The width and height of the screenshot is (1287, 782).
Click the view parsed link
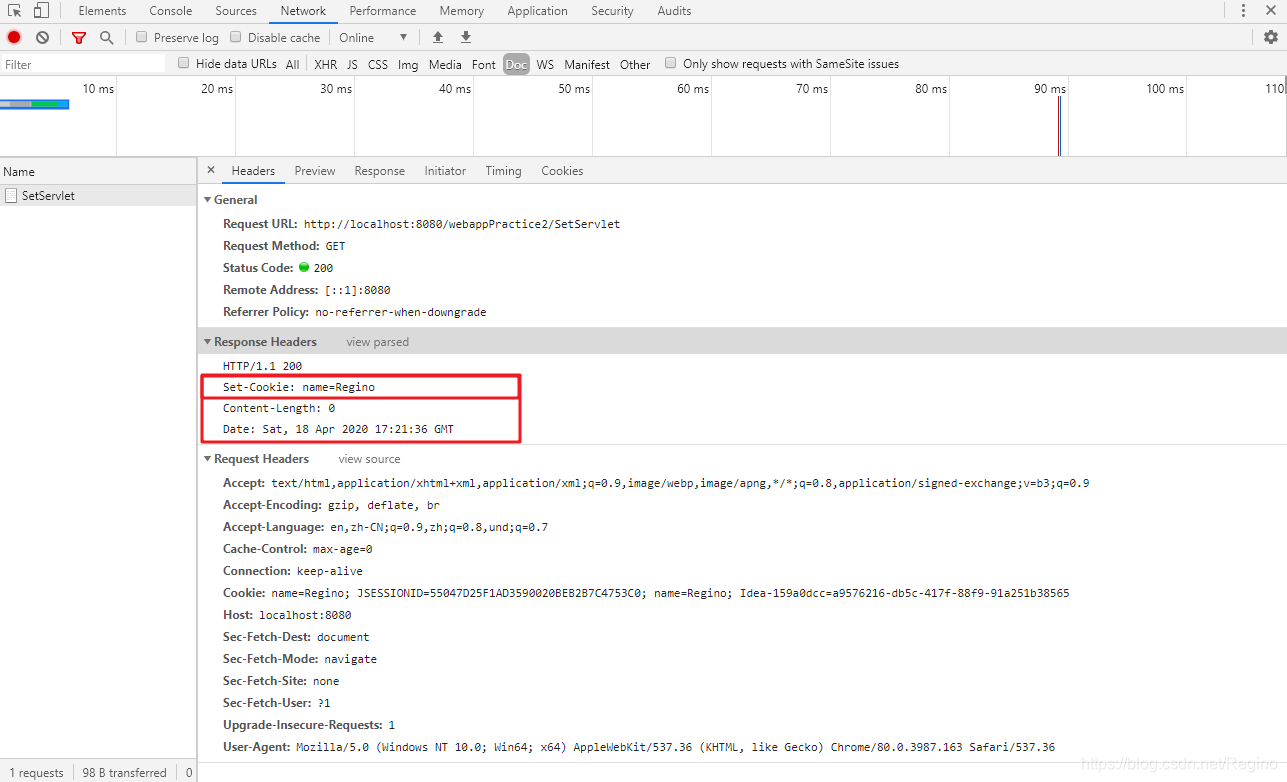[x=378, y=342]
